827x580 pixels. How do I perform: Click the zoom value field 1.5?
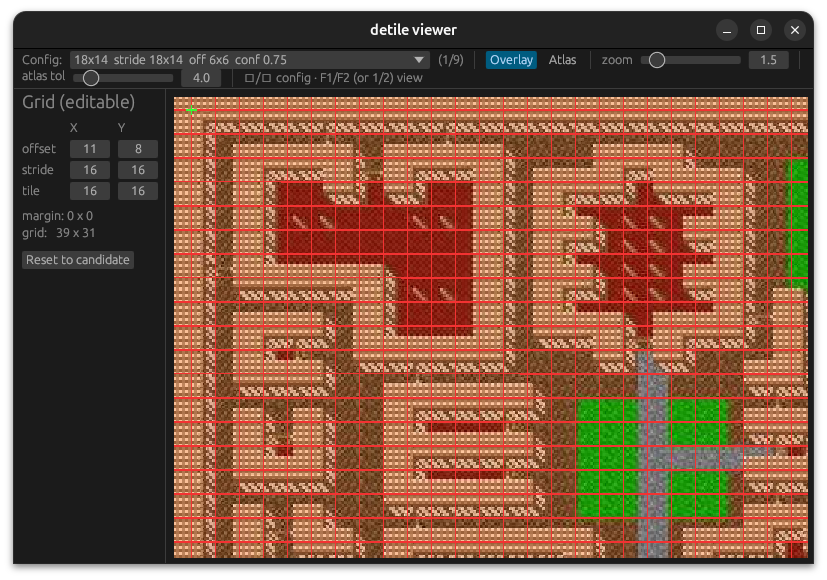768,60
